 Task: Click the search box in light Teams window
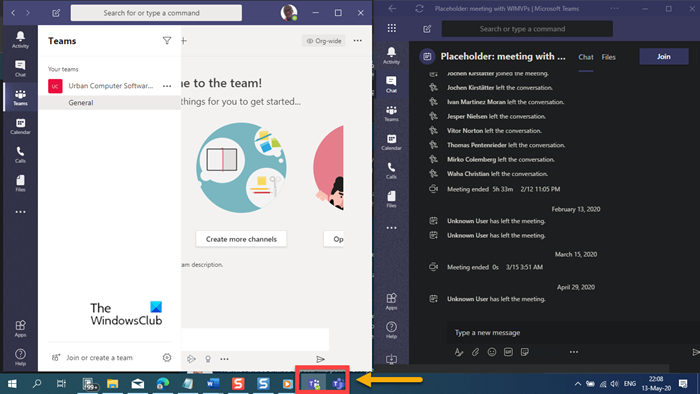[x=156, y=13]
